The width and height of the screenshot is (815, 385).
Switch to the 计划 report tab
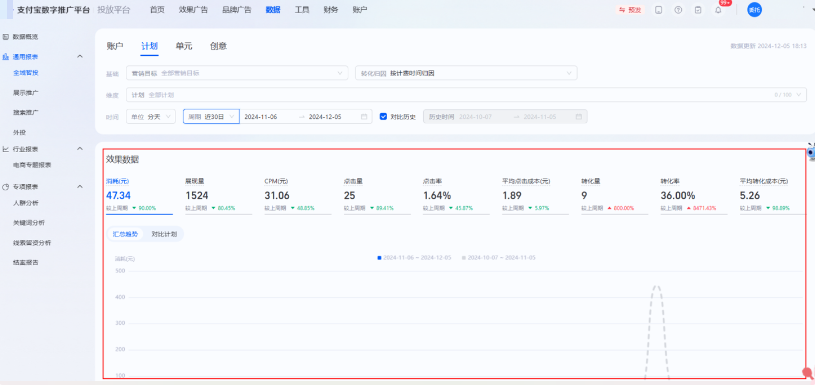[x=150, y=46]
